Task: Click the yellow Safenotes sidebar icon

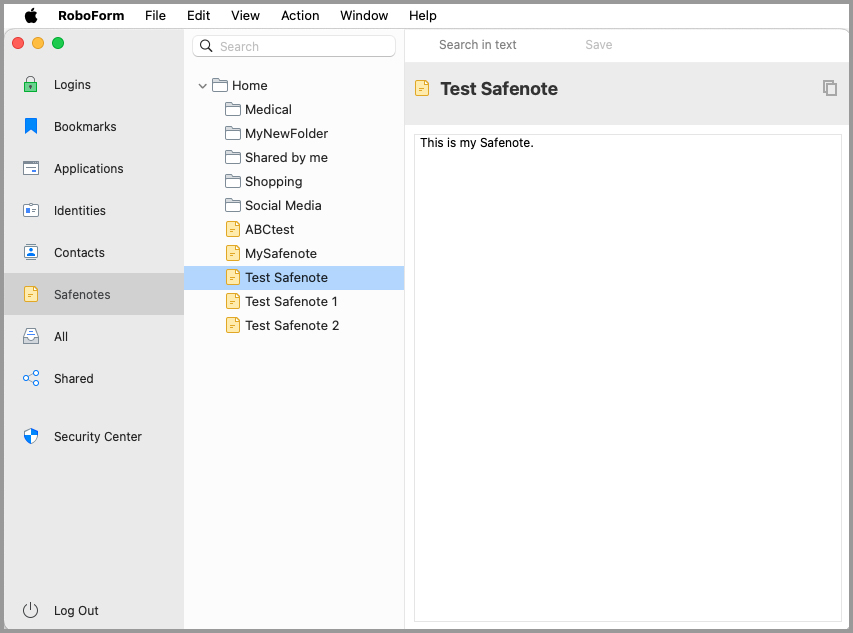Action: 31,294
